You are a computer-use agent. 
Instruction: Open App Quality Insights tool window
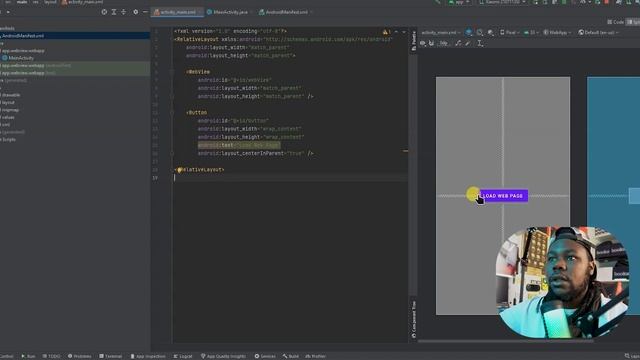(x=223, y=356)
